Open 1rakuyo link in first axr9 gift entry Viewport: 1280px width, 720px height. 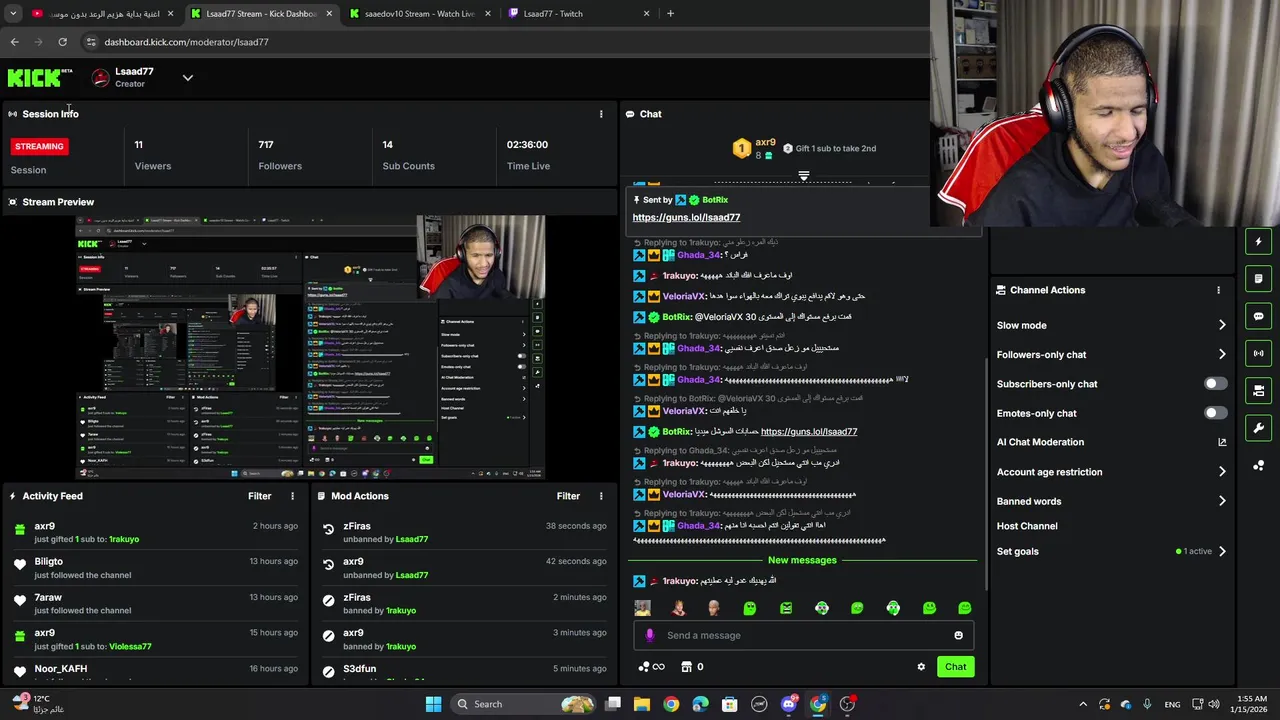[x=124, y=539]
